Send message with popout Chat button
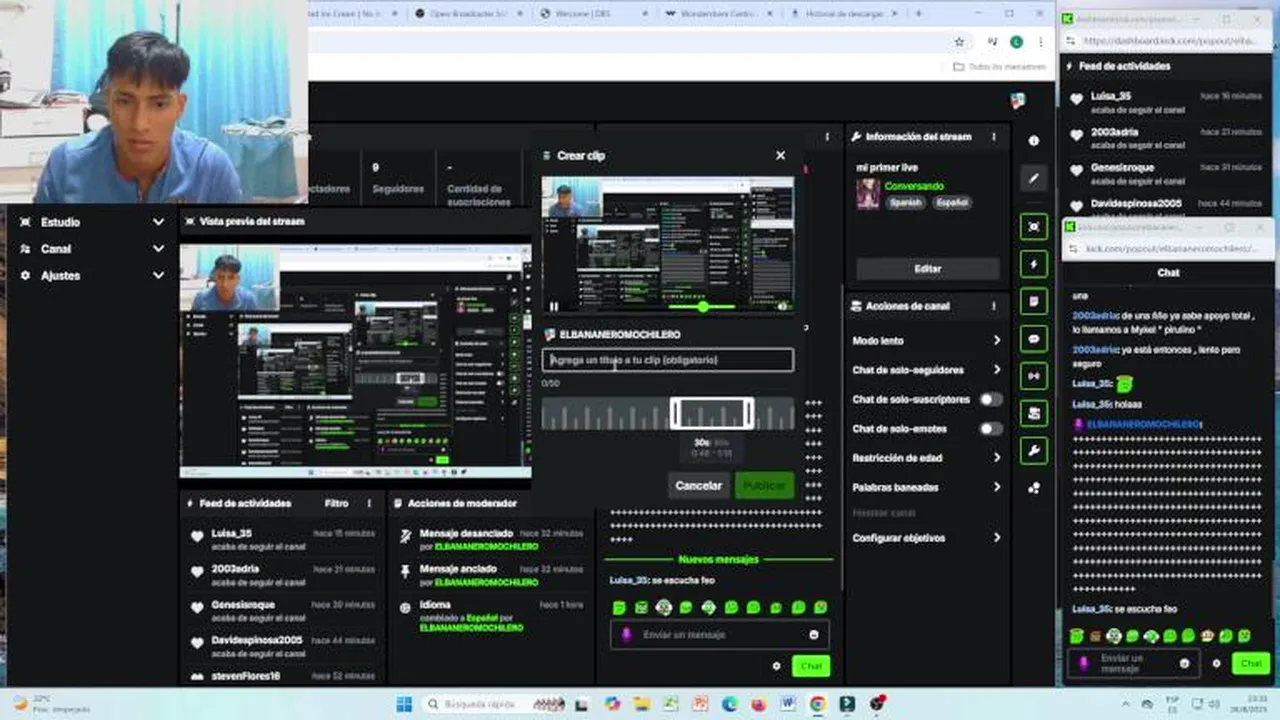This screenshot has width=1280, height=720. (1251, 663)
